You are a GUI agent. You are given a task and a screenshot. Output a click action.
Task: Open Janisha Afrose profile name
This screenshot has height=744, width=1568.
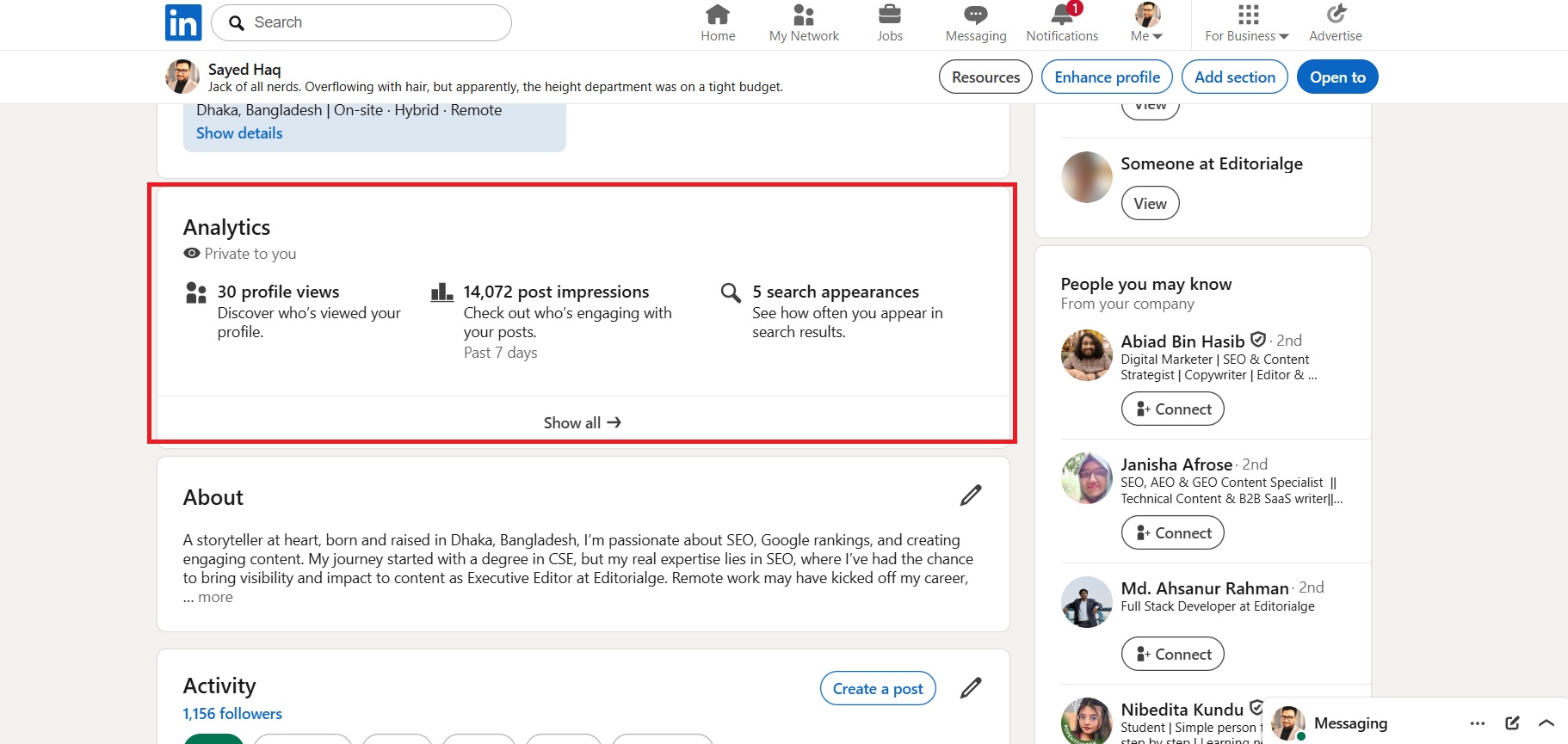point(1176,464)
